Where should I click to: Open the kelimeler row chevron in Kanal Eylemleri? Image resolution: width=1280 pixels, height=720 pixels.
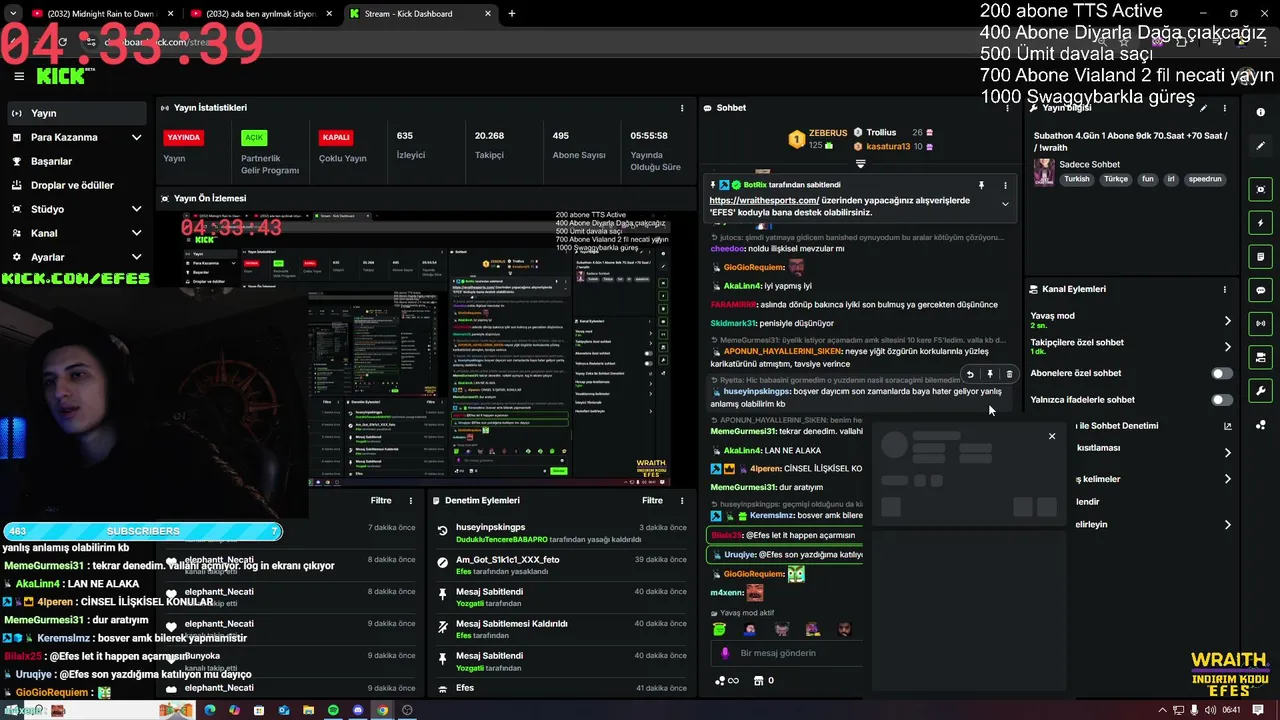click(1228, 479)
